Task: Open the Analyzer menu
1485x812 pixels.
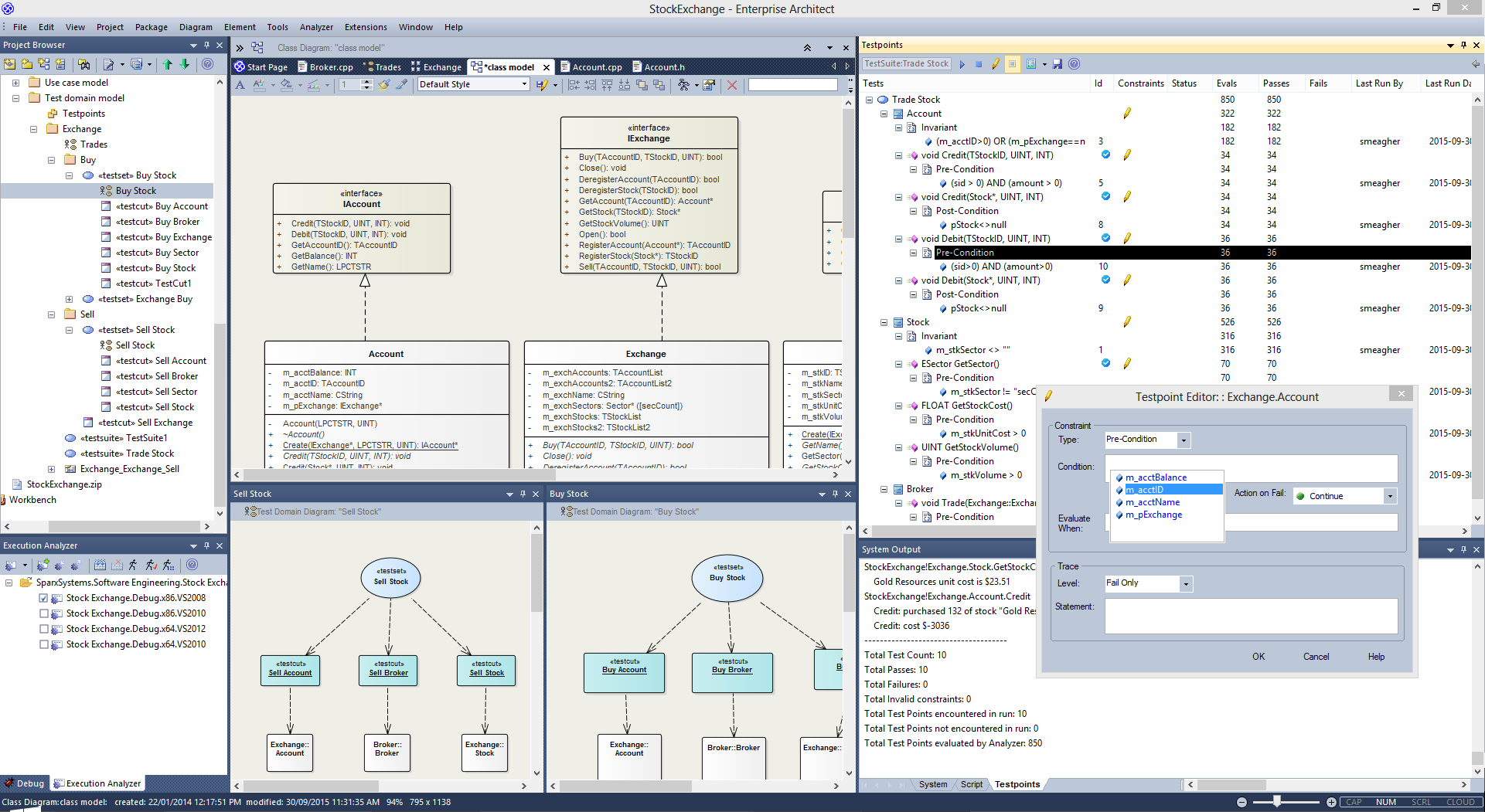Action: pos(316,27)
